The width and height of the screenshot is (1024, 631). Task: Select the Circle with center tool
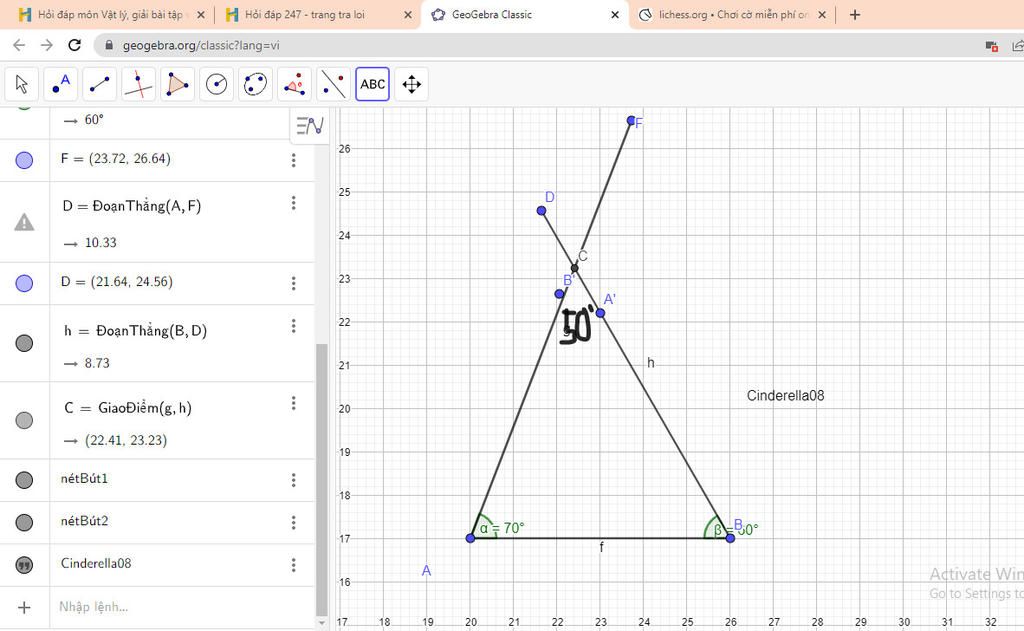click(216, 84)
